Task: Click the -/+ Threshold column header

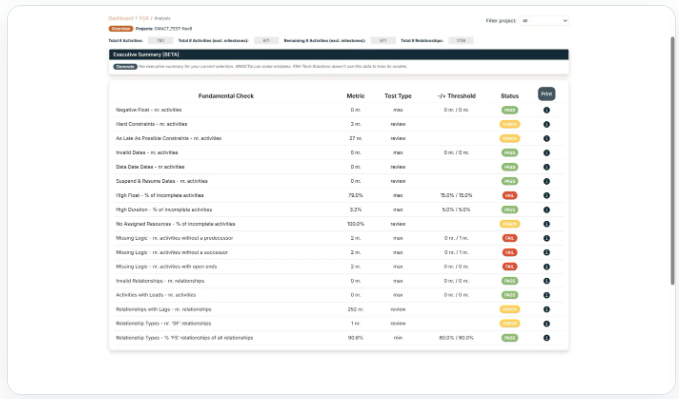Action: [456, 96]
